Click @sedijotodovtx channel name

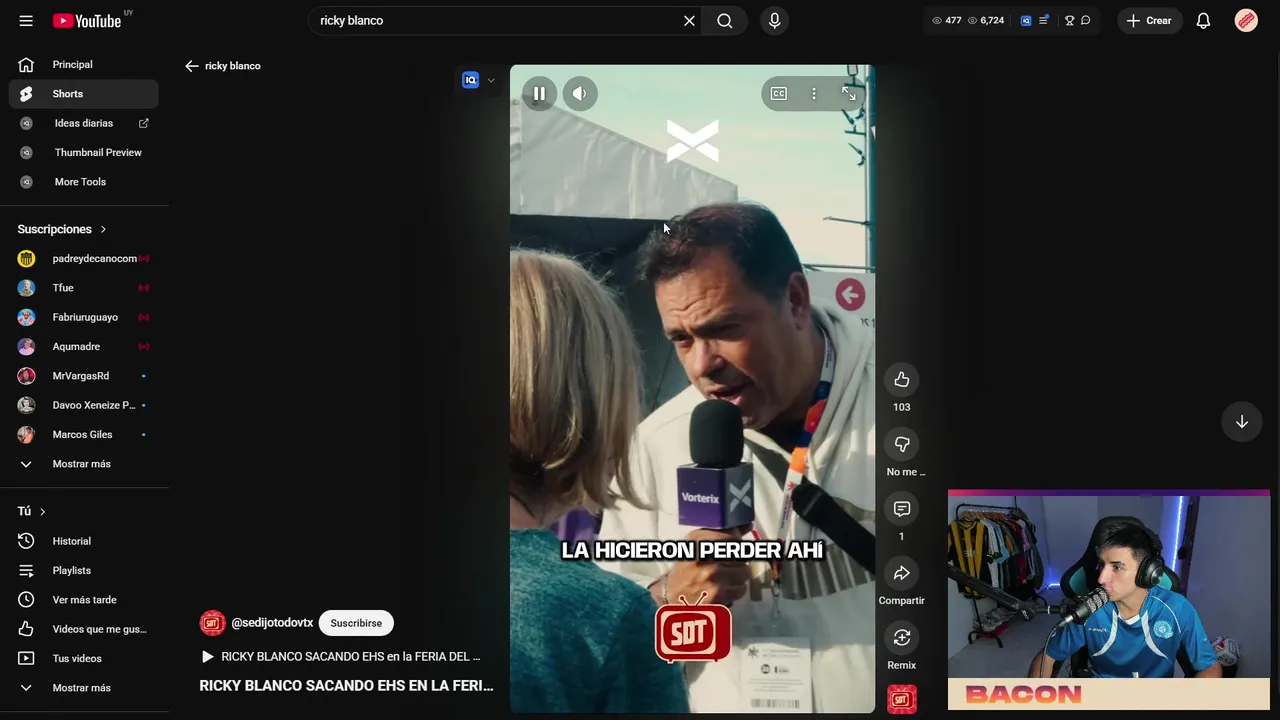click(272, 623)
